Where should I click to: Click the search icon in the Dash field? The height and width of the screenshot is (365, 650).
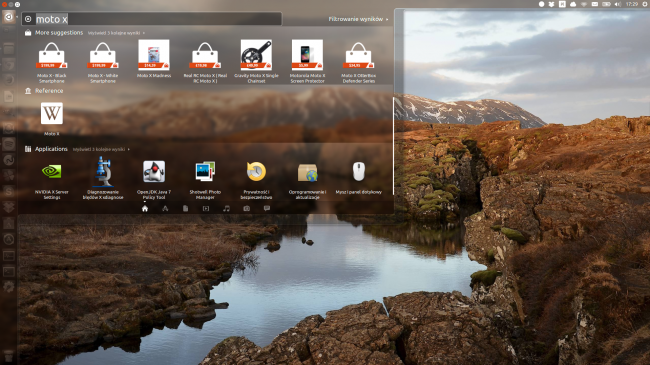click(28, 19)
